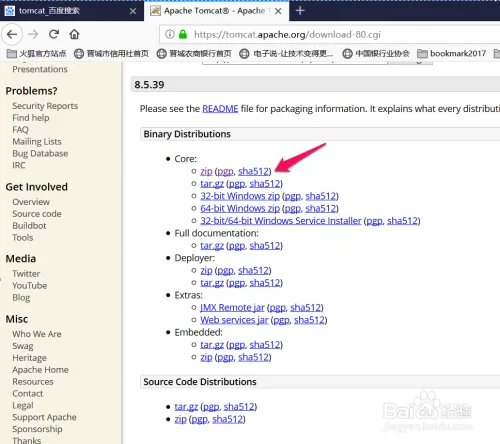
Task: Close the Apache Tomcat tab
Action: (278, 11)
